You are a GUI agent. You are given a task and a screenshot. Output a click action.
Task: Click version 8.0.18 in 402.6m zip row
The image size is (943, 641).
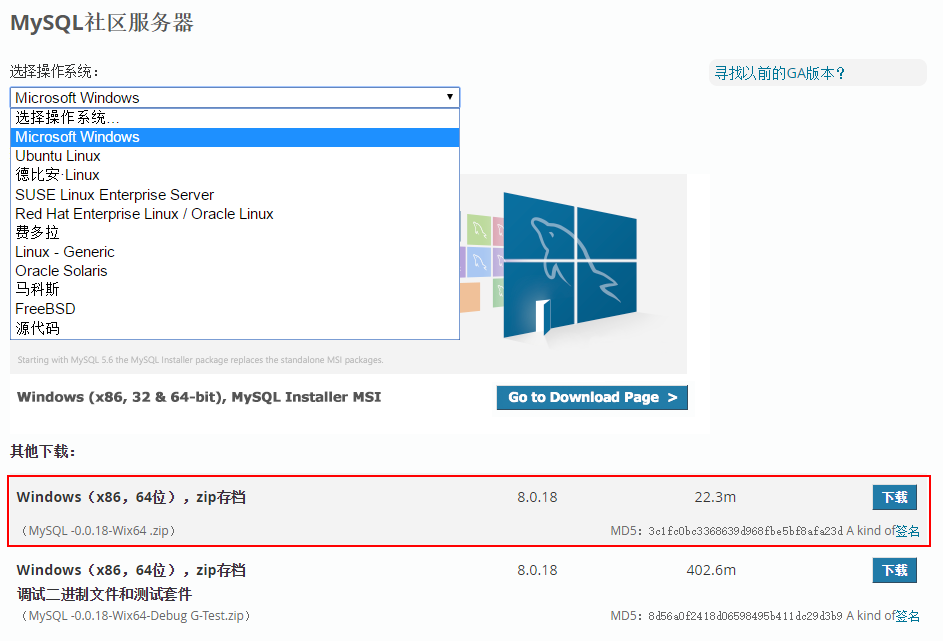(537, 570)
